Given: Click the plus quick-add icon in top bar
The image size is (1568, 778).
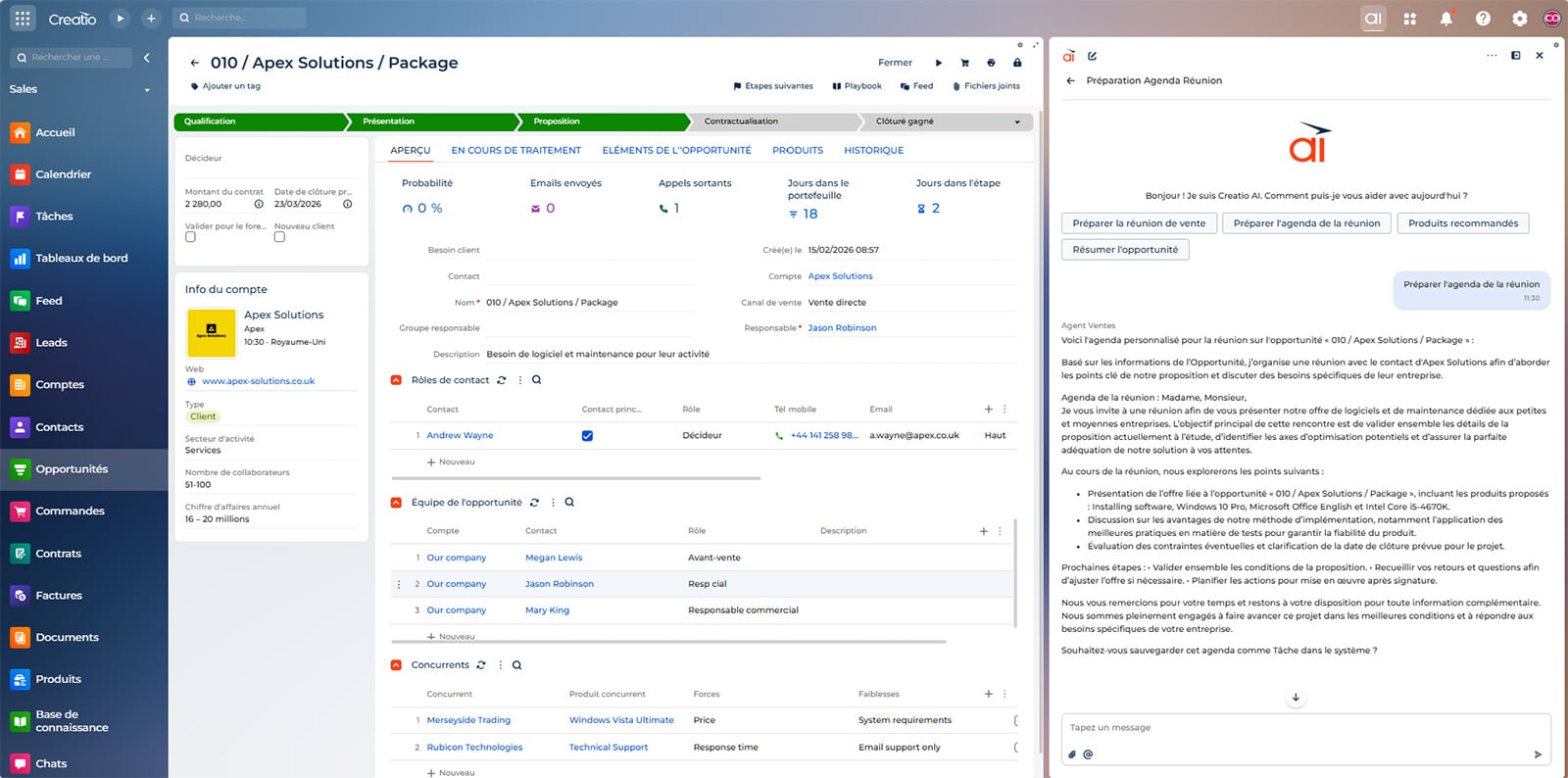Looking at the screenshot, I should [151, 18].
